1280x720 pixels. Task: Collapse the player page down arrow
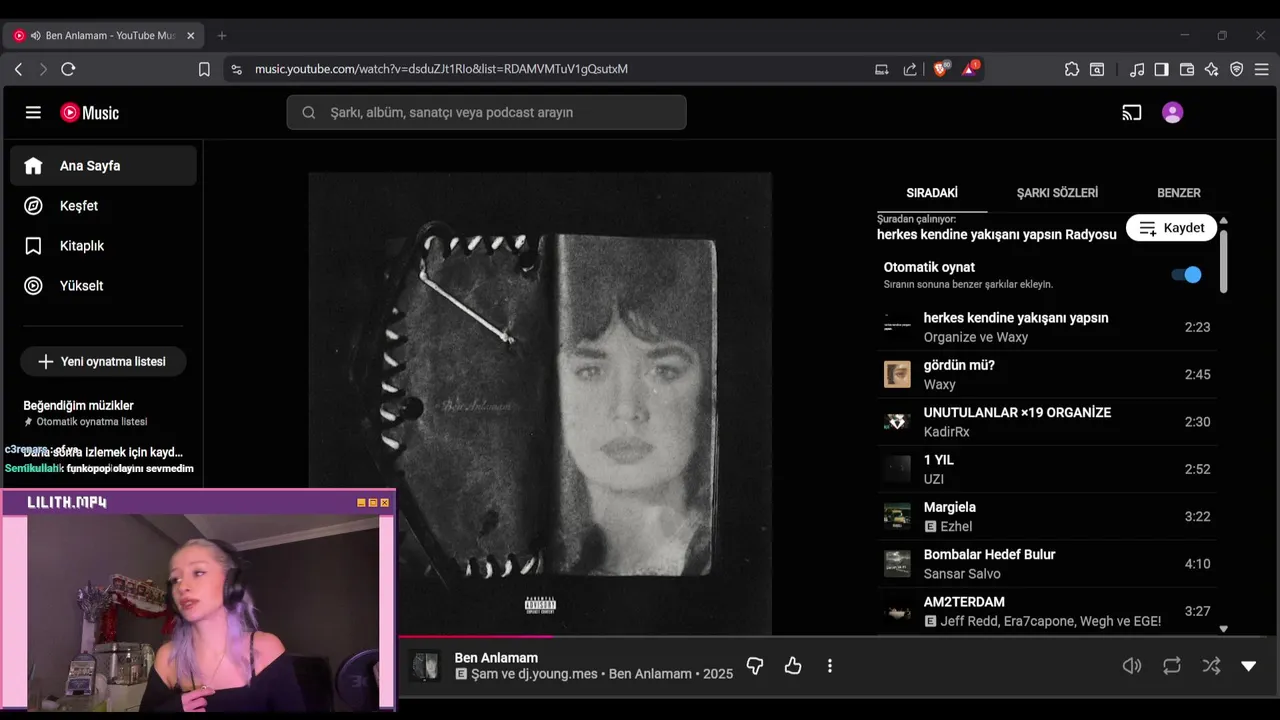[x=1249, y=666]
